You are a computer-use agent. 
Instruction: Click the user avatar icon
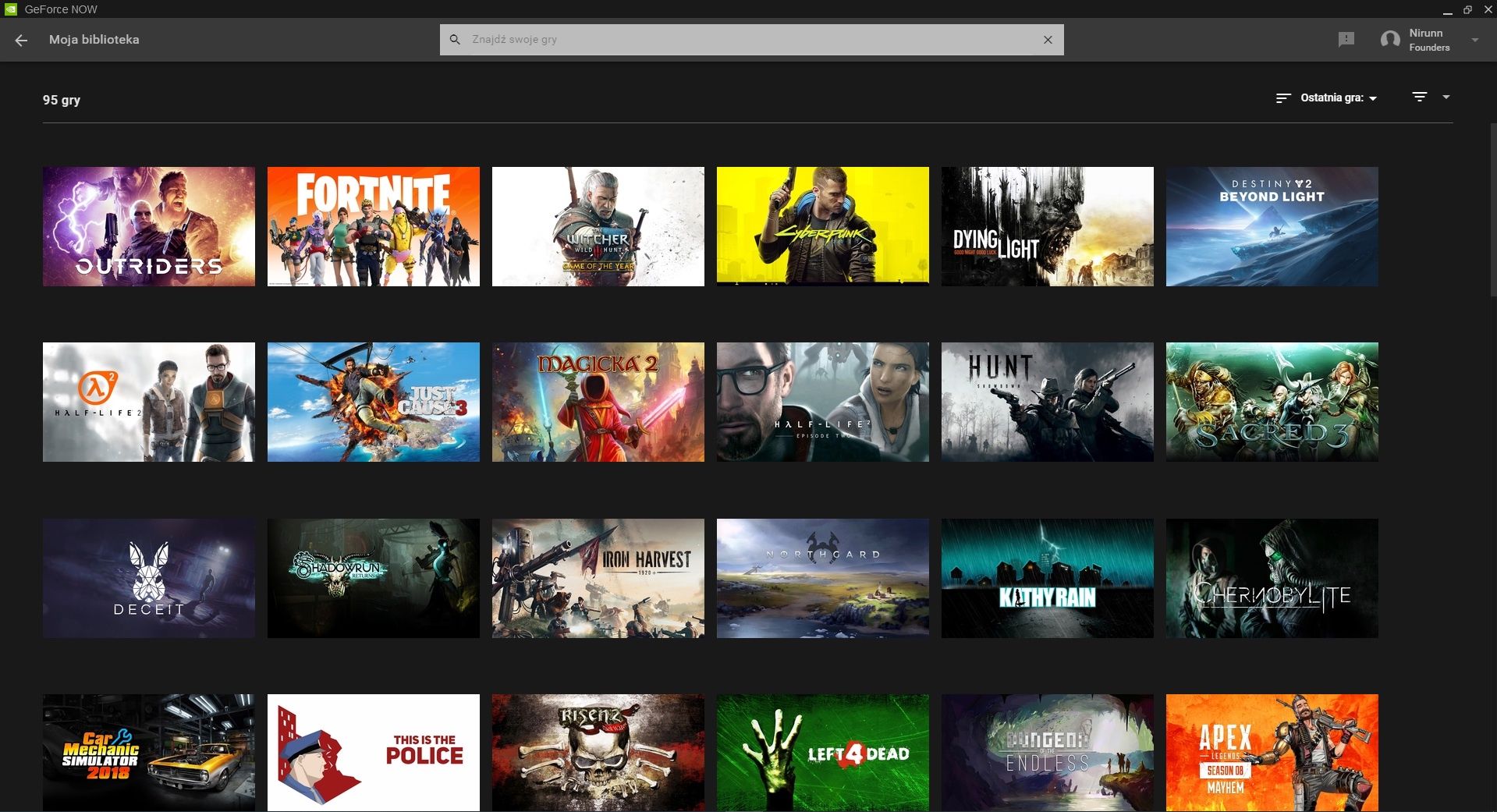(x=1389, y=40)
